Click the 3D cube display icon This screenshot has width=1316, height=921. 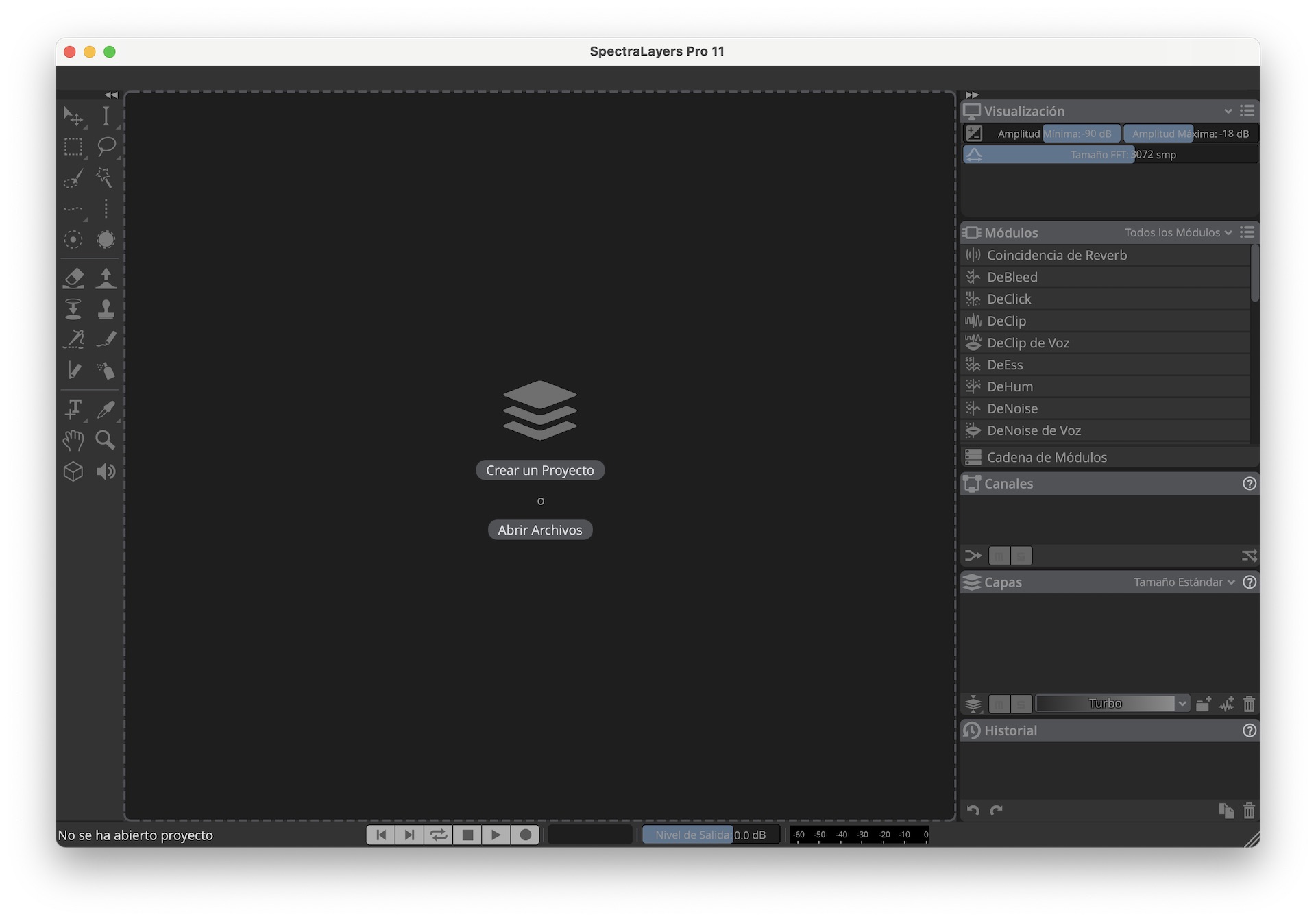[73, 471]
